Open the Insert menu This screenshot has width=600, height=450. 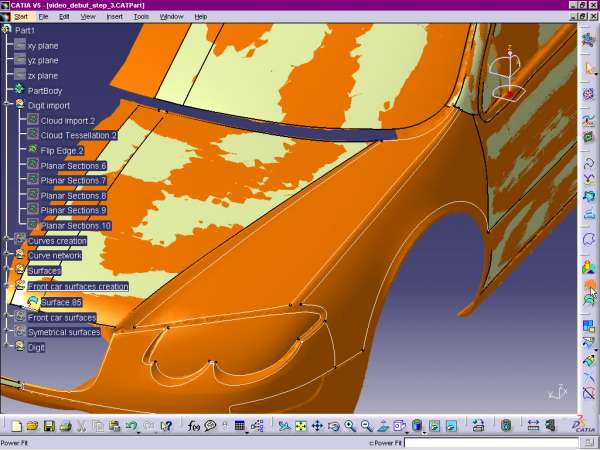[x=115, y=17]
